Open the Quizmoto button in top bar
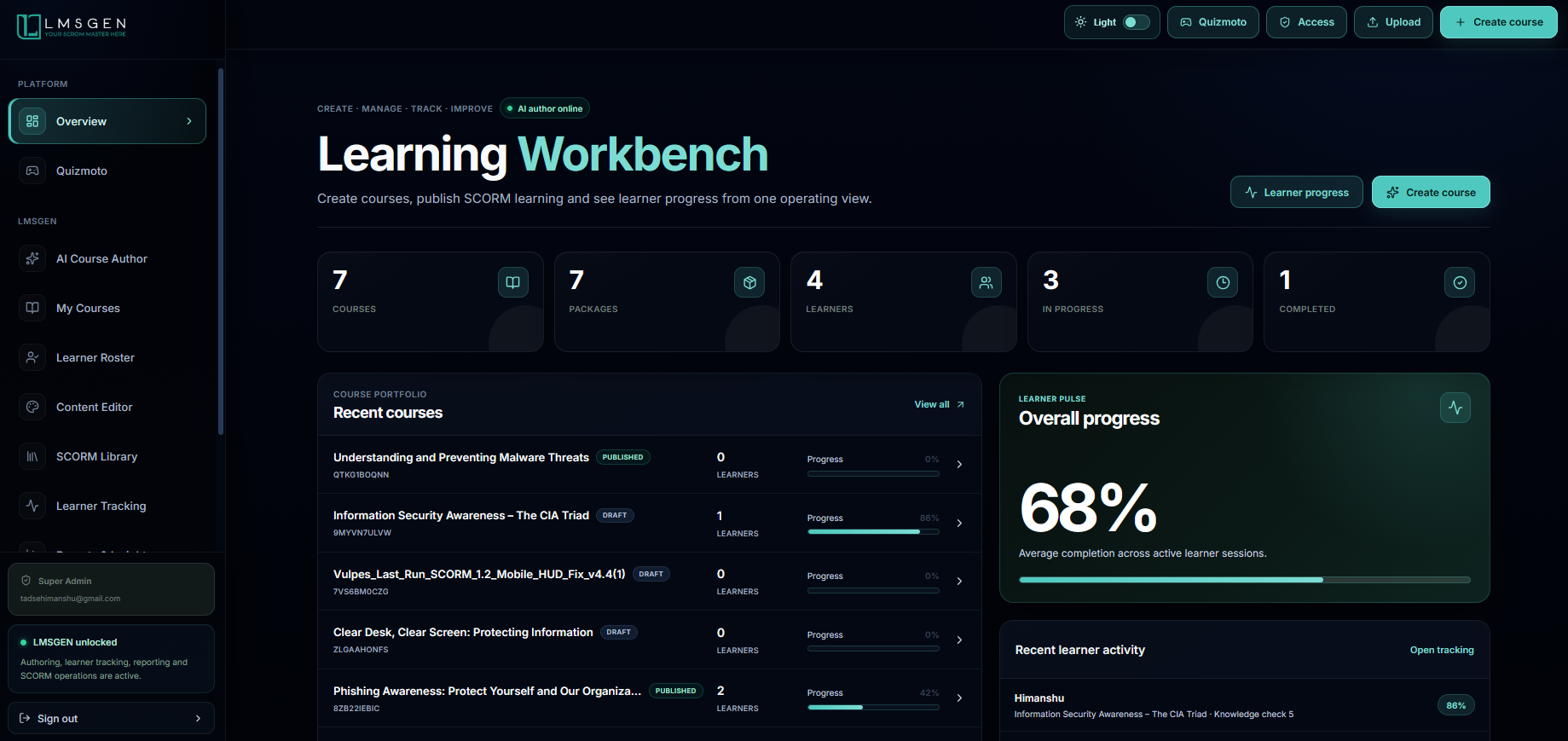 tap(1212, 22)
